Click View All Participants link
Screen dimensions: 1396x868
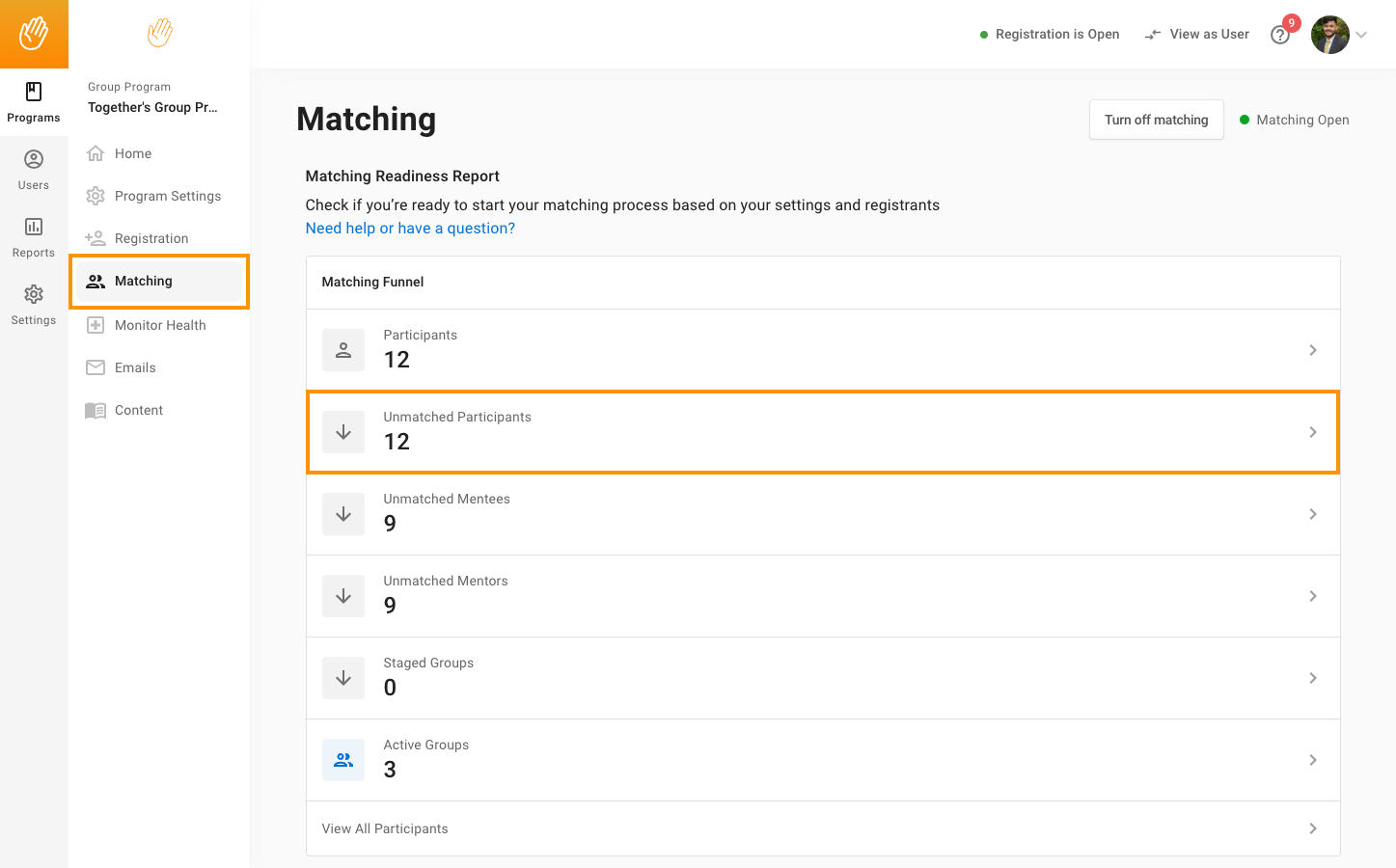[385, 828]
